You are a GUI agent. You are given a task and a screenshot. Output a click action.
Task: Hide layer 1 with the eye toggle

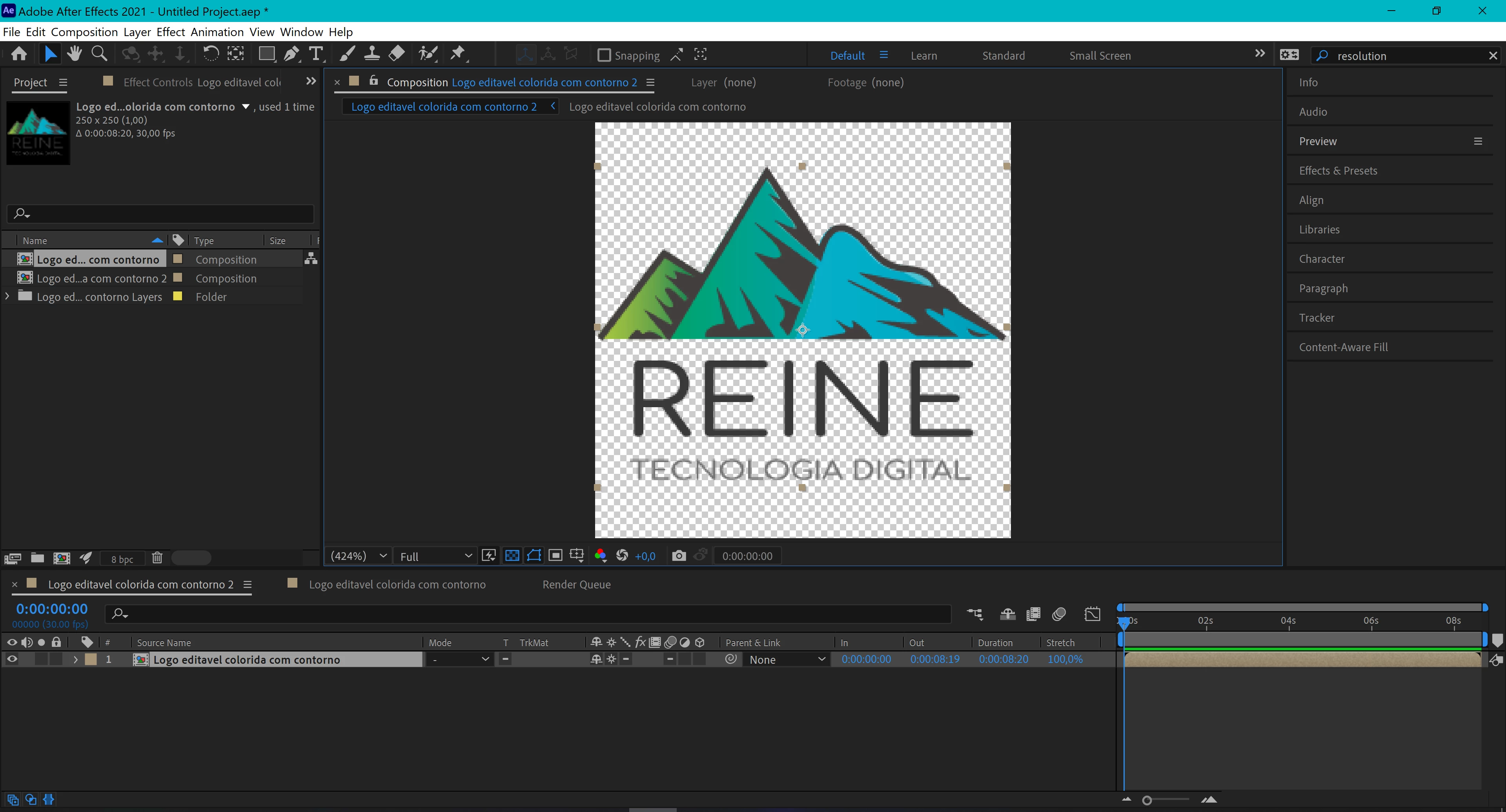12,659
